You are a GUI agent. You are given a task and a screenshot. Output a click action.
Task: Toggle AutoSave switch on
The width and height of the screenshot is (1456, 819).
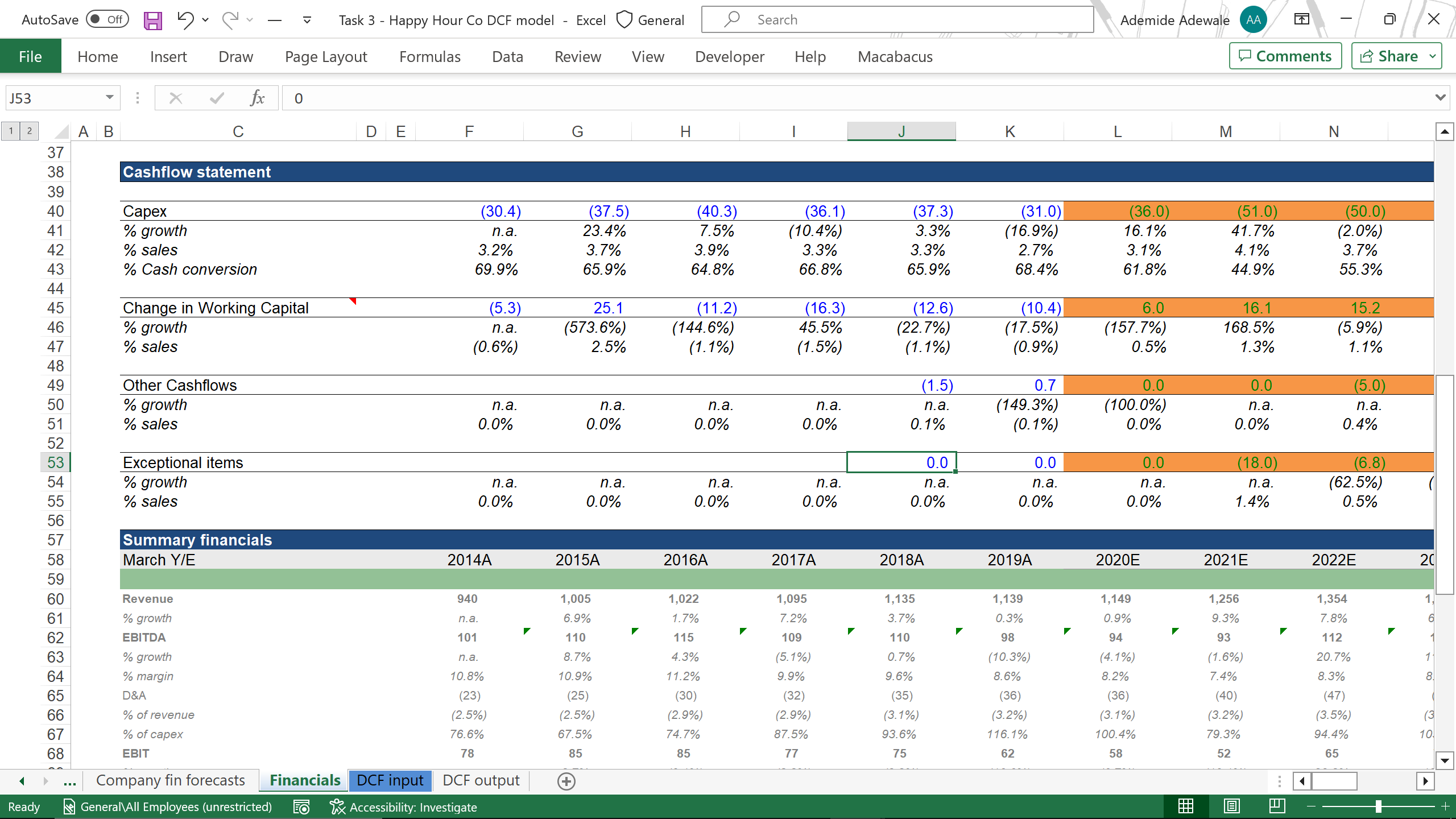[107, 20]
